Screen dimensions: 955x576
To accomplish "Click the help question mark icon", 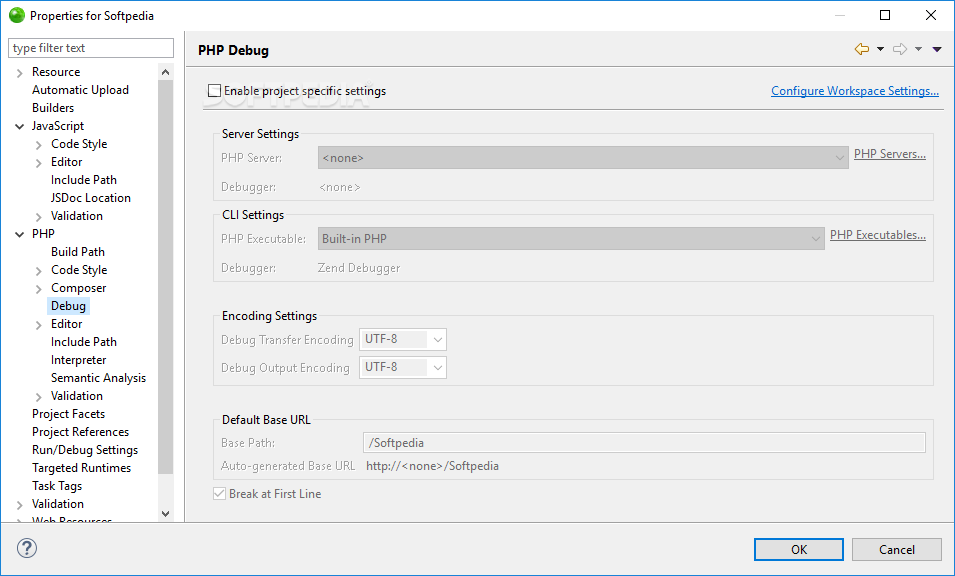I will tap(27, 548).
